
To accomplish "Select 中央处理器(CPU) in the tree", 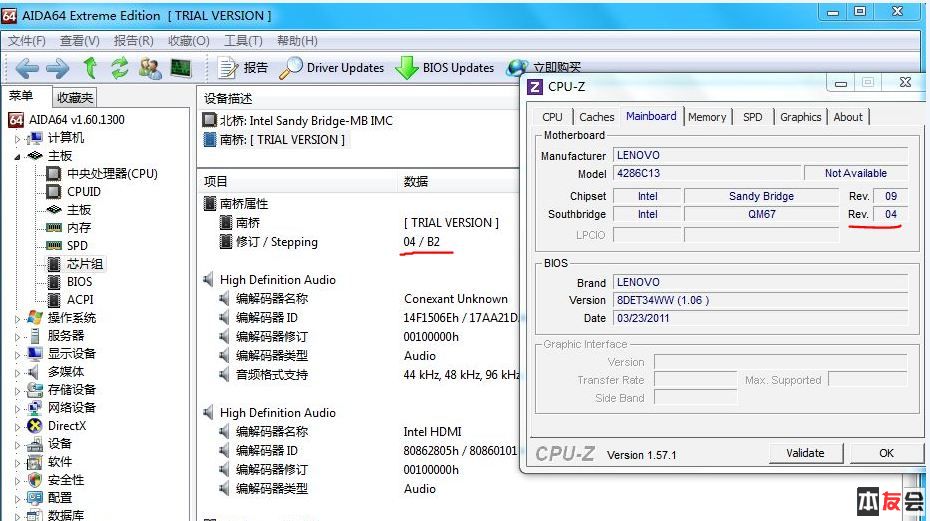I will [x=112, y=174].
